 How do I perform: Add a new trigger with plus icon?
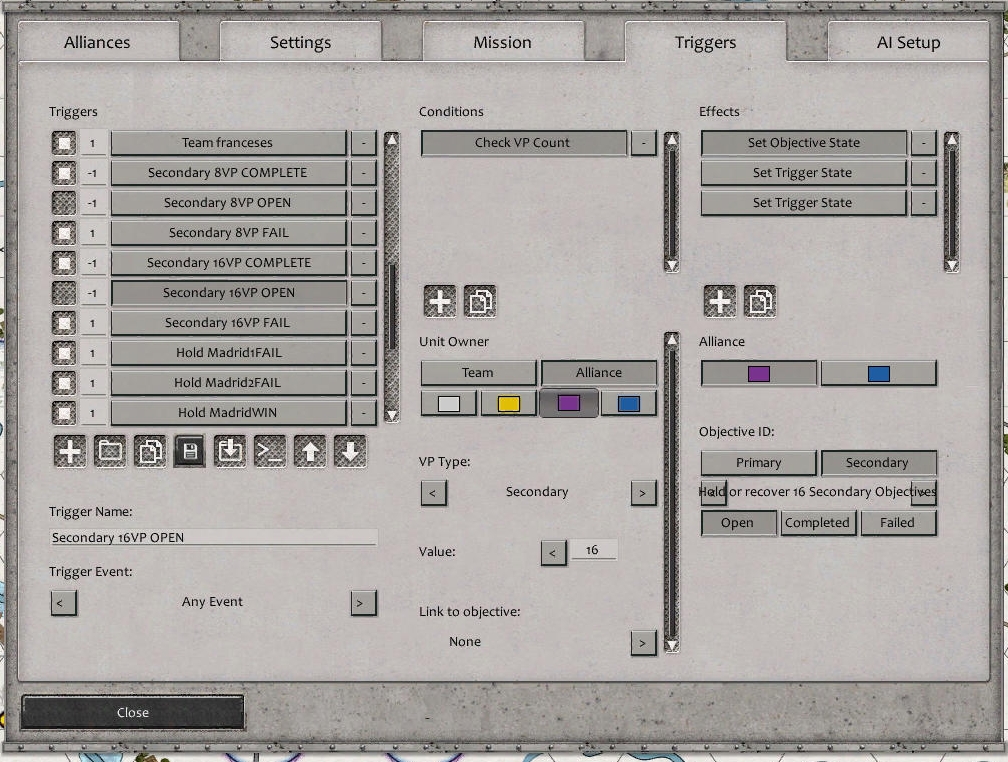[70, 451]
